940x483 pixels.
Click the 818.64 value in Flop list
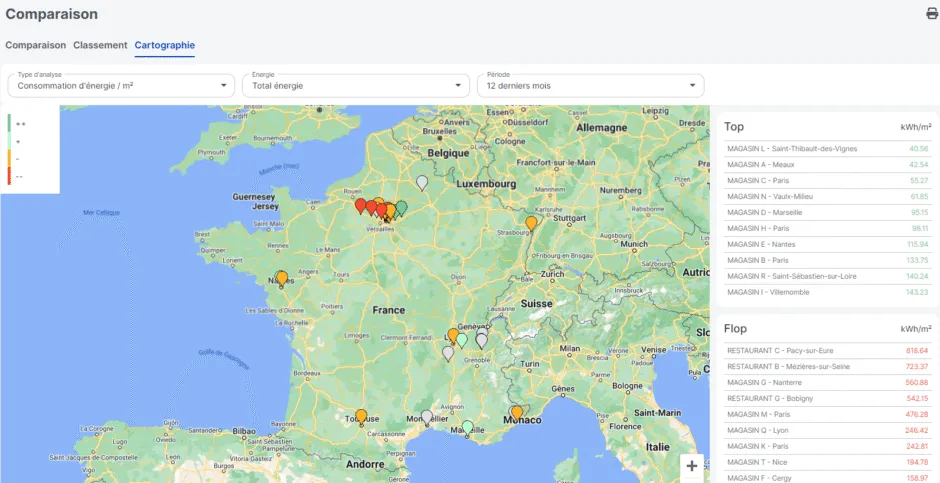[x=918, y=351]
